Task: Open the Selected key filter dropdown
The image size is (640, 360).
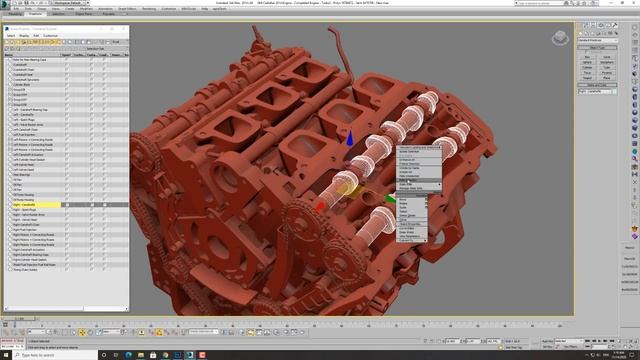Action: click(x=569, y=341)
